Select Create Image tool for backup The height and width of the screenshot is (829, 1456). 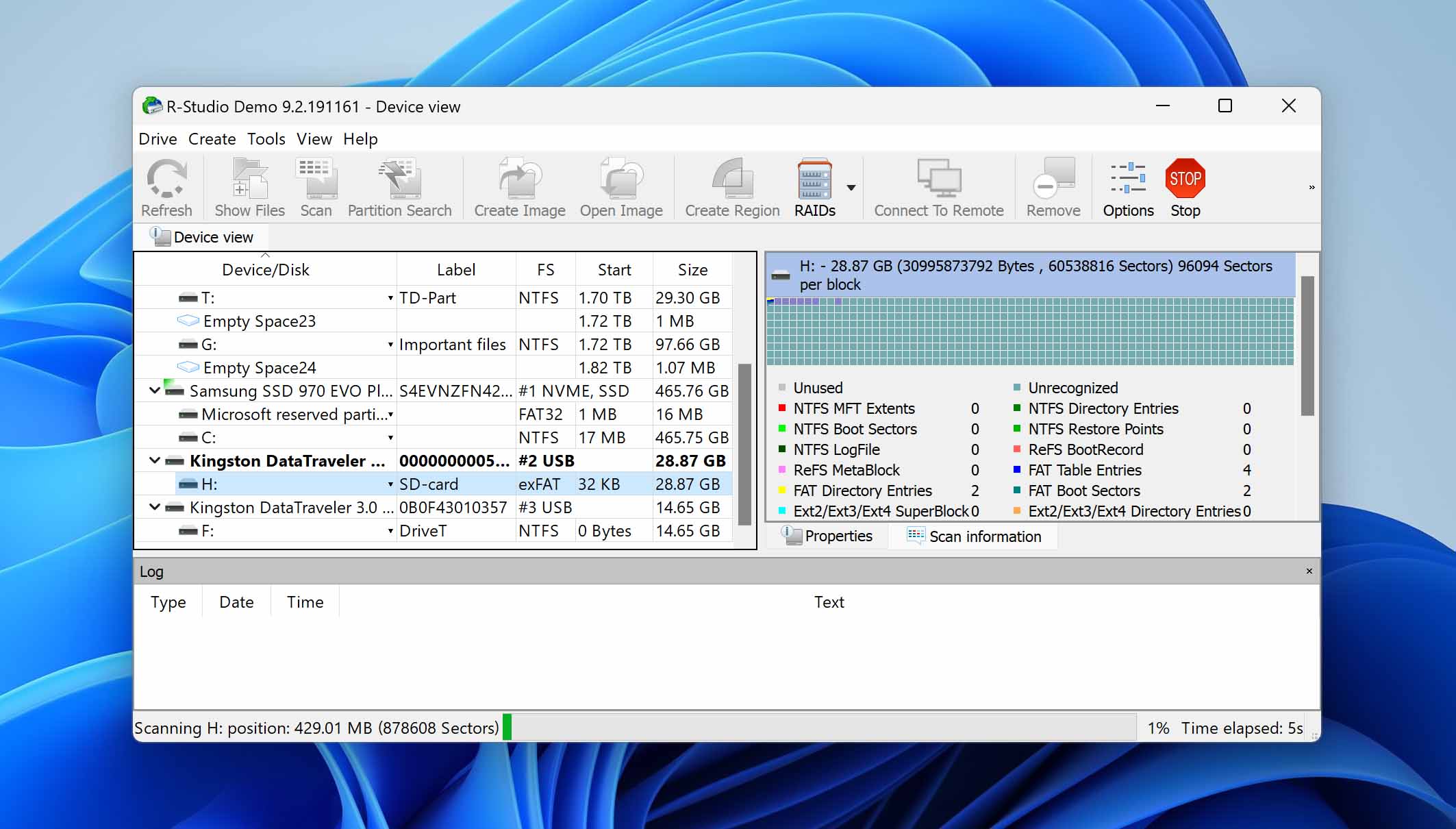tap(519, 187)
